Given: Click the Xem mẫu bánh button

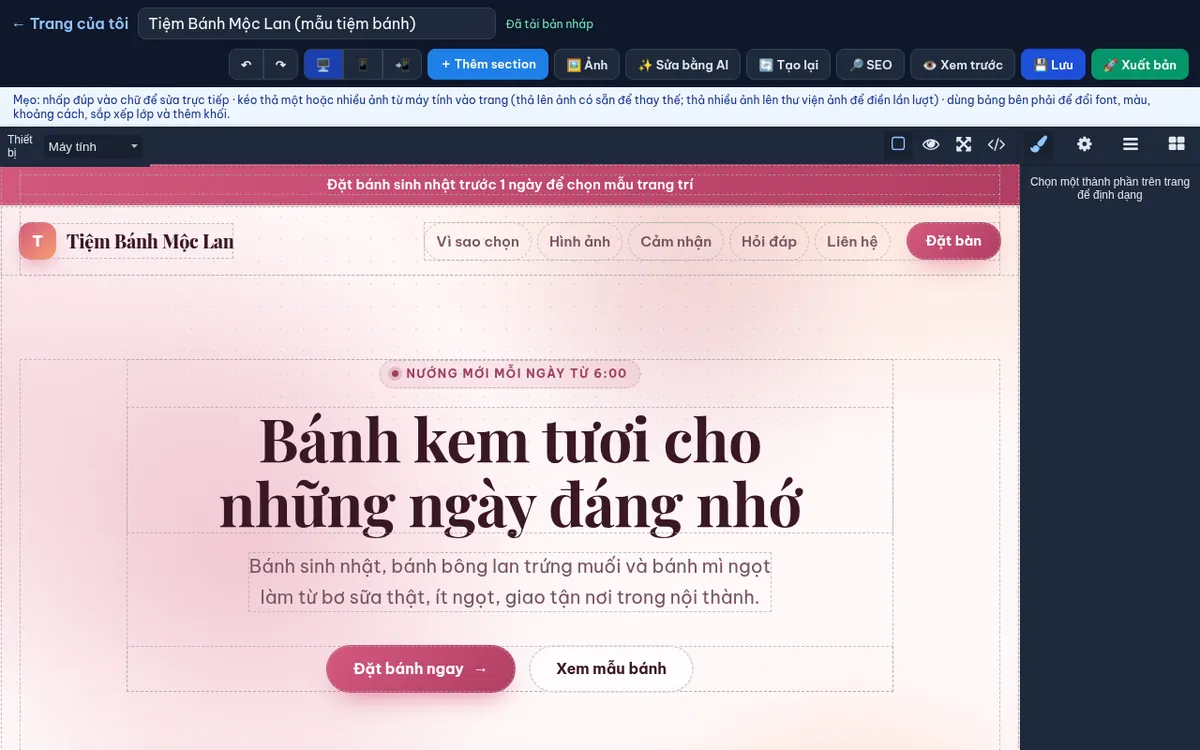Looking at the screenshot, I should pos(611,669).
